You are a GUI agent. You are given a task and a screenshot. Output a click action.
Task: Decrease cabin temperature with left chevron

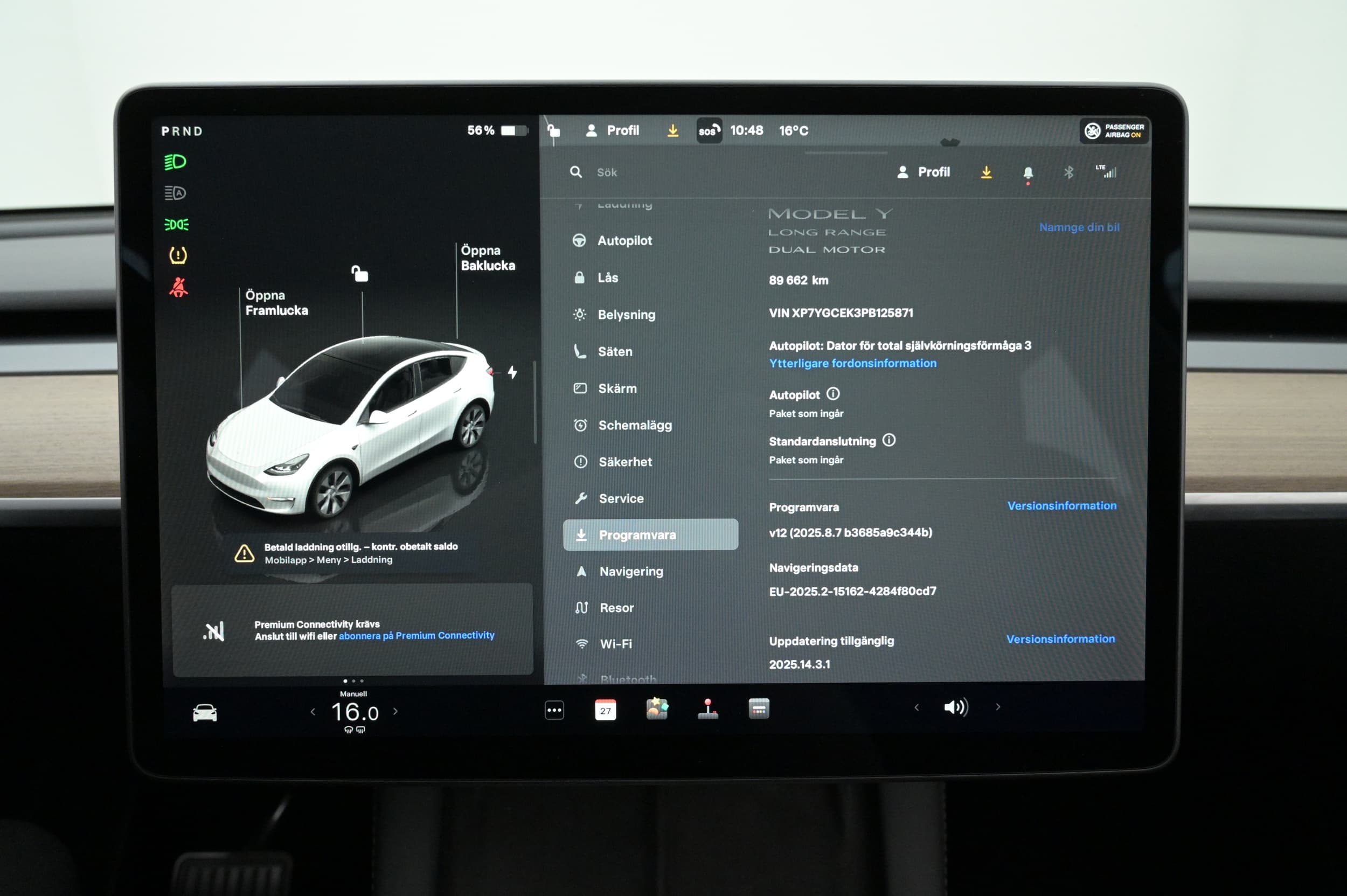pos(313,711)
